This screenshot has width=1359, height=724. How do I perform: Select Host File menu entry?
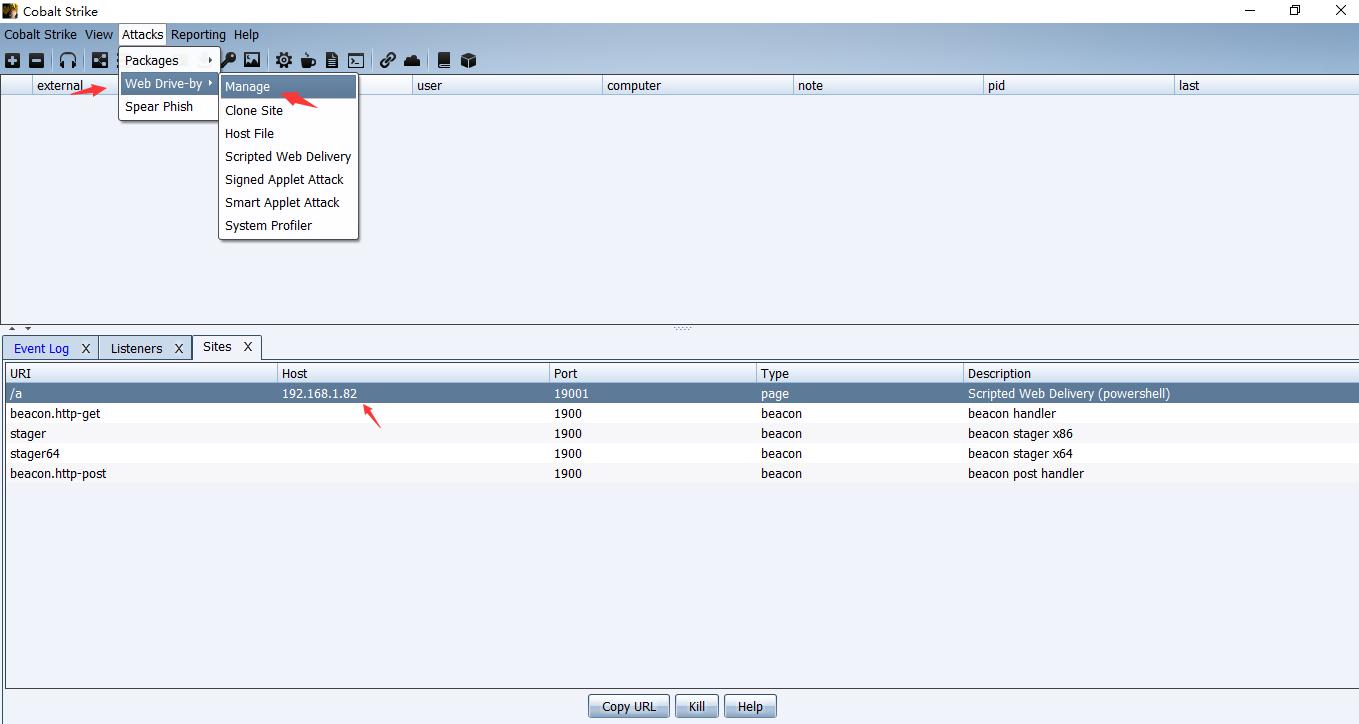pos(288,133)
